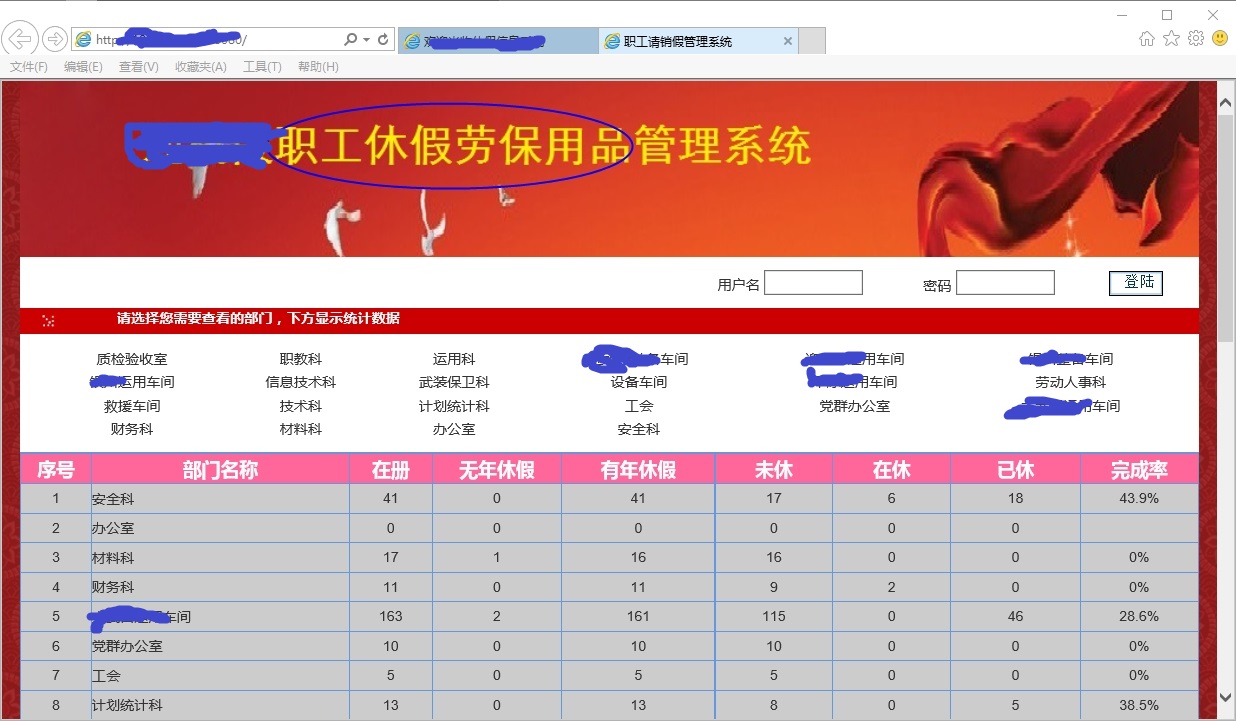Close the 职工请销假管理系统 tab
Viewport: 1236px width, 721px height.
point(788,41)
